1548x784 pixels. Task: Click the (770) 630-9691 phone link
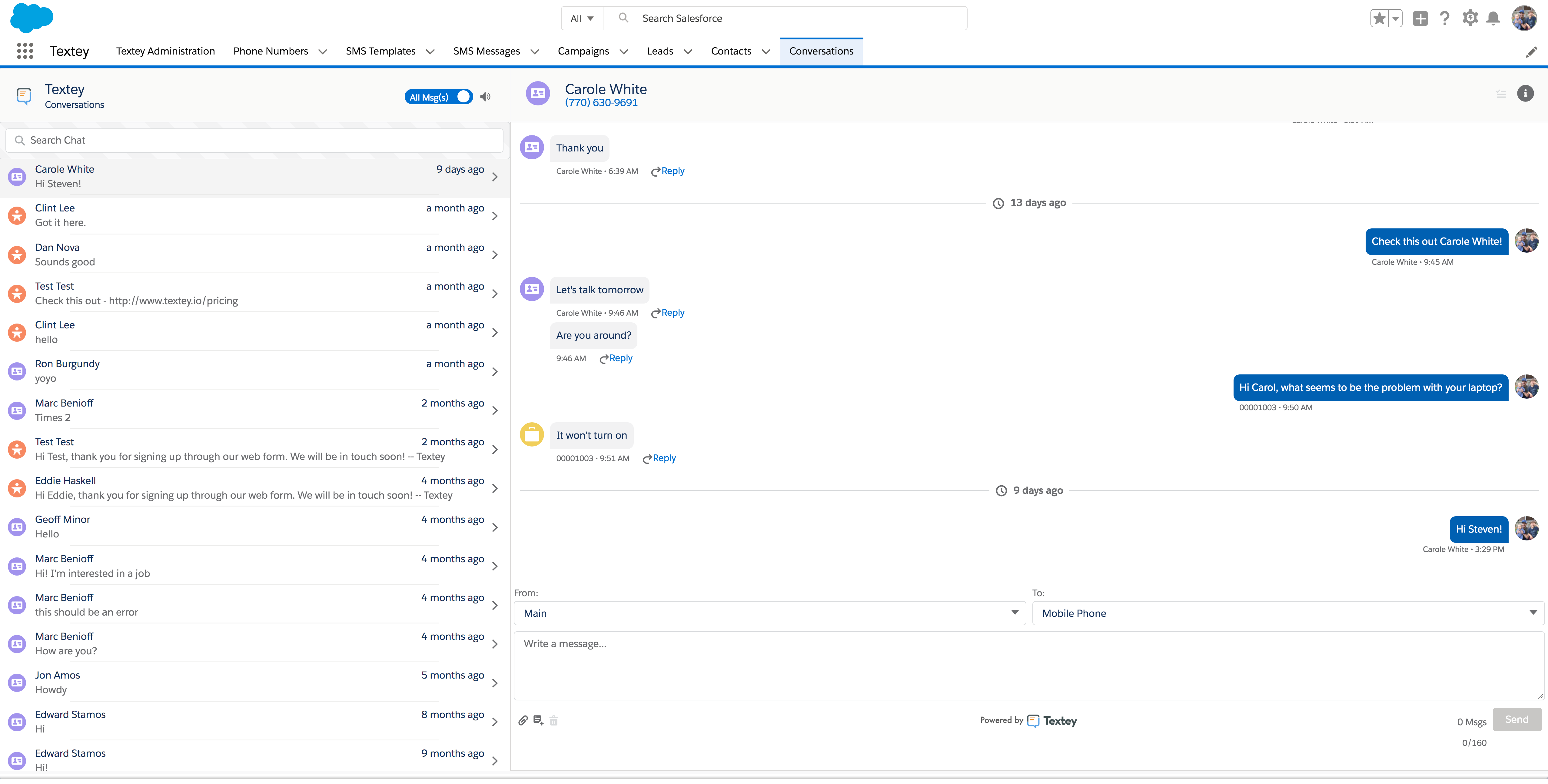click(601, 103)
